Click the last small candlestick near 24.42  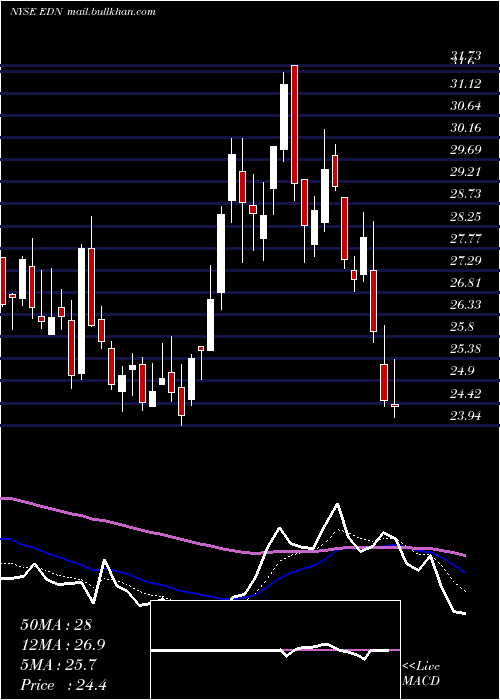point(395,405)
